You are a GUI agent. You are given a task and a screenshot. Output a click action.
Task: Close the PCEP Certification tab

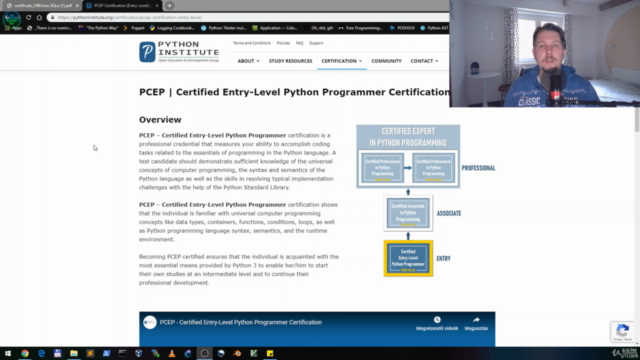(157, 6)
